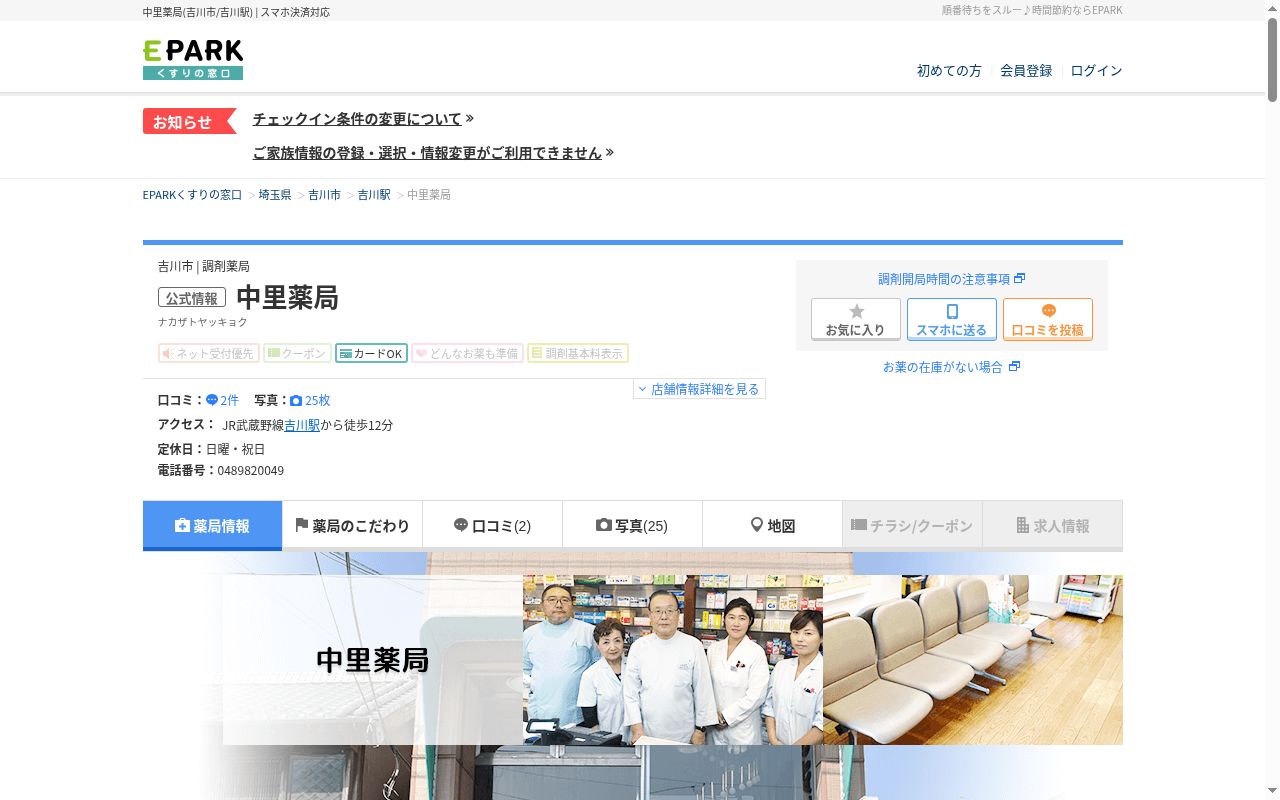Click 吉川駅 link in access info
Viewport: 1280px width, 800px height.
(302, 425)
